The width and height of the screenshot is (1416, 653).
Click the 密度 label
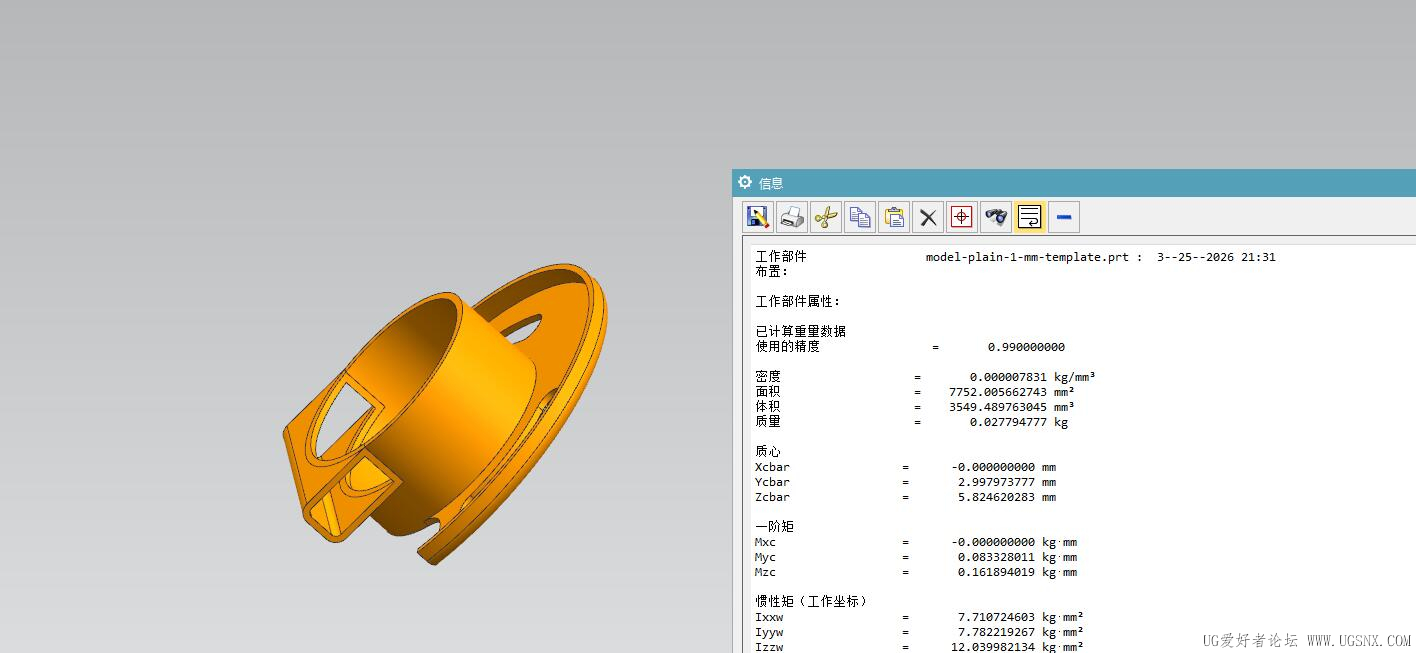pyautogui.click(x=768, y=376)
